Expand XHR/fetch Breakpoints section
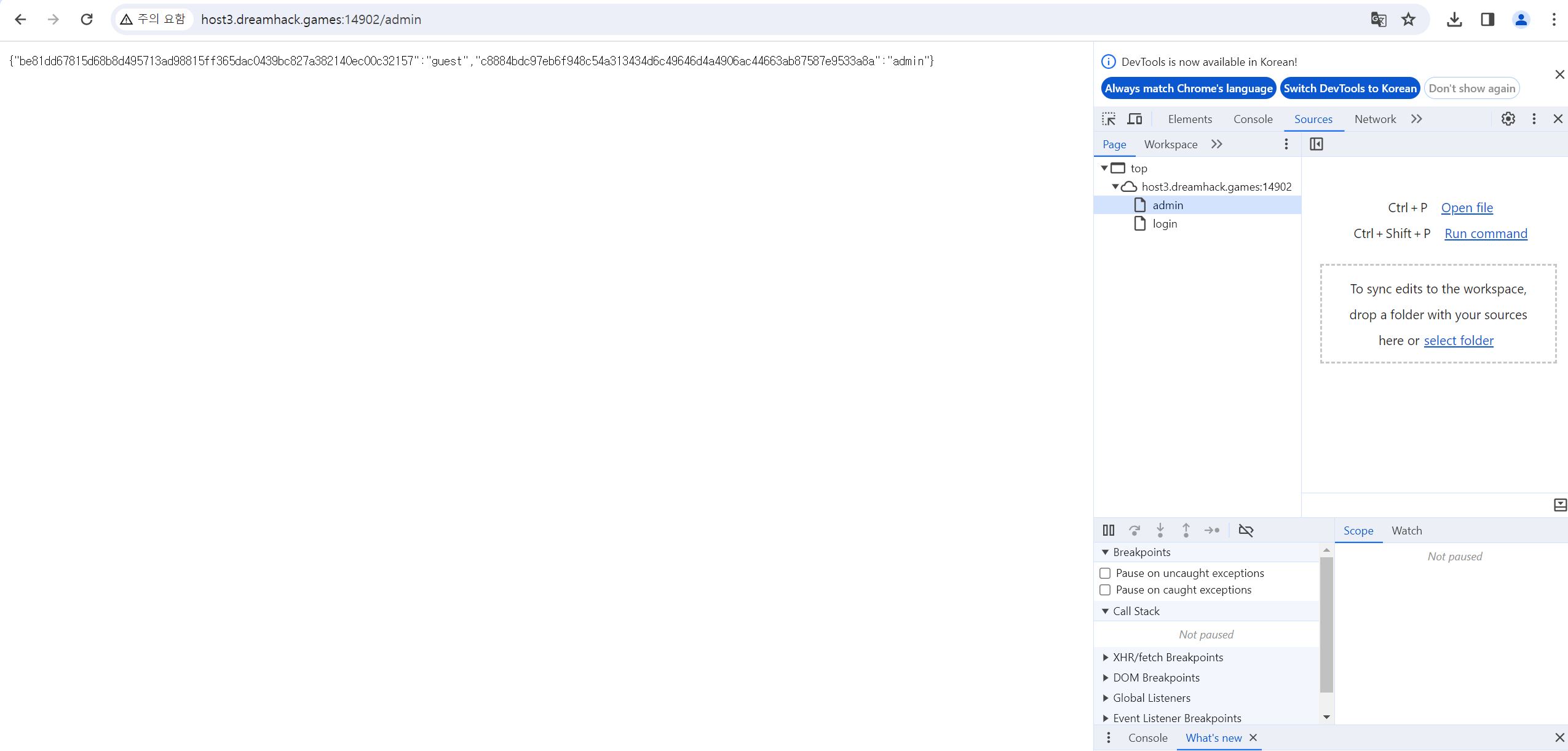 (1168, 657)
